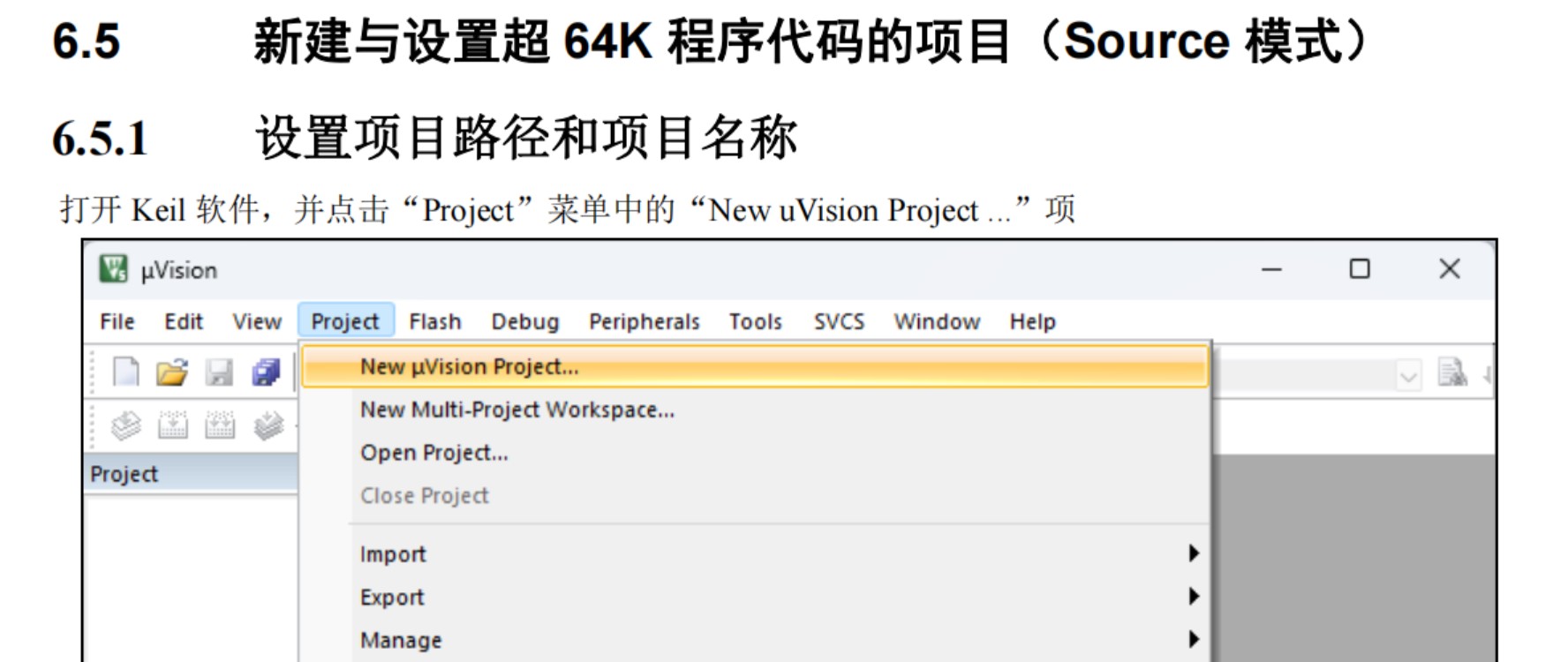1568x662 pixels.
Task: Open the Window menu
Action: [x=937, y=321]
